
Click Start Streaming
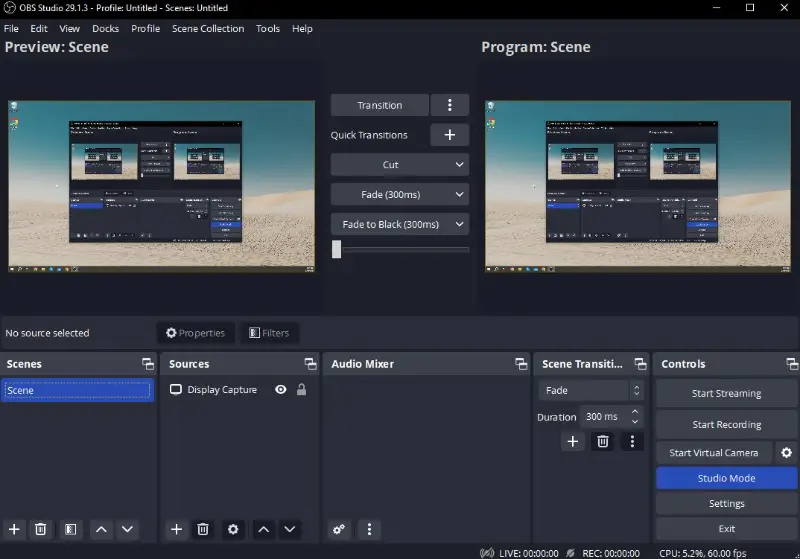tap(727, 393)
